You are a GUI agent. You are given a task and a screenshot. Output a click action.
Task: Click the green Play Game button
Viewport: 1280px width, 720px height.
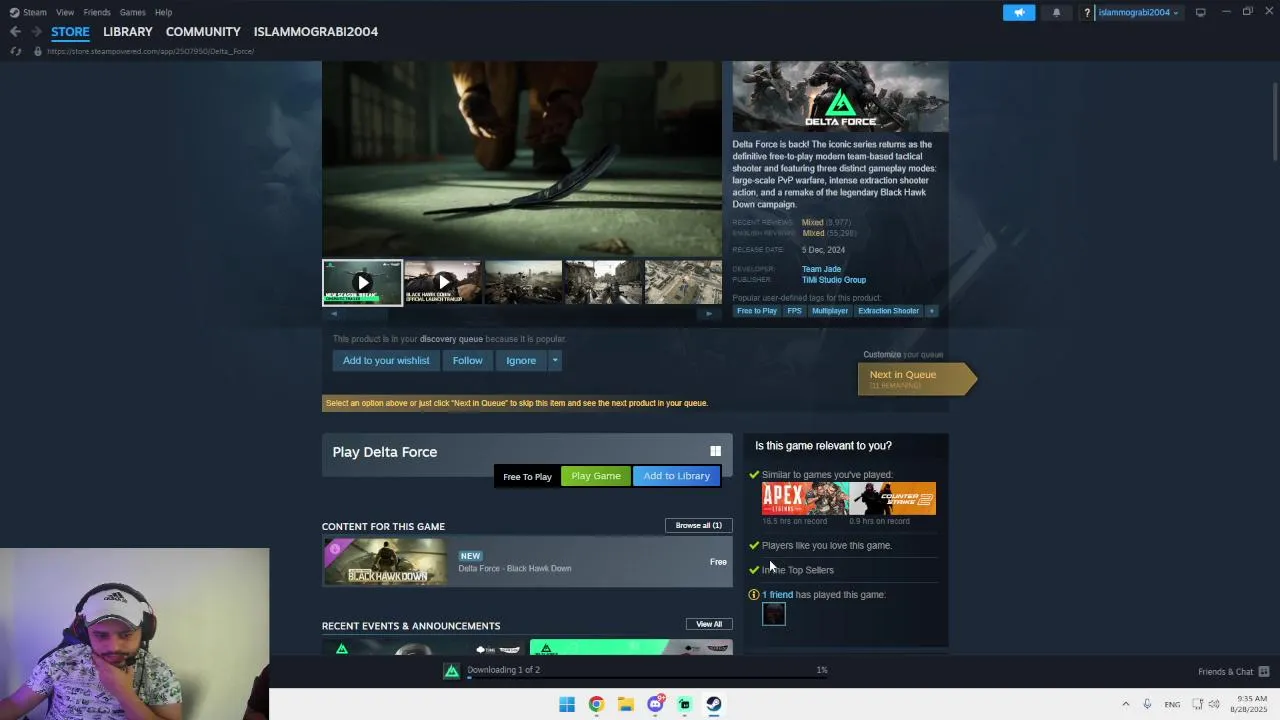tap(596, 476)
